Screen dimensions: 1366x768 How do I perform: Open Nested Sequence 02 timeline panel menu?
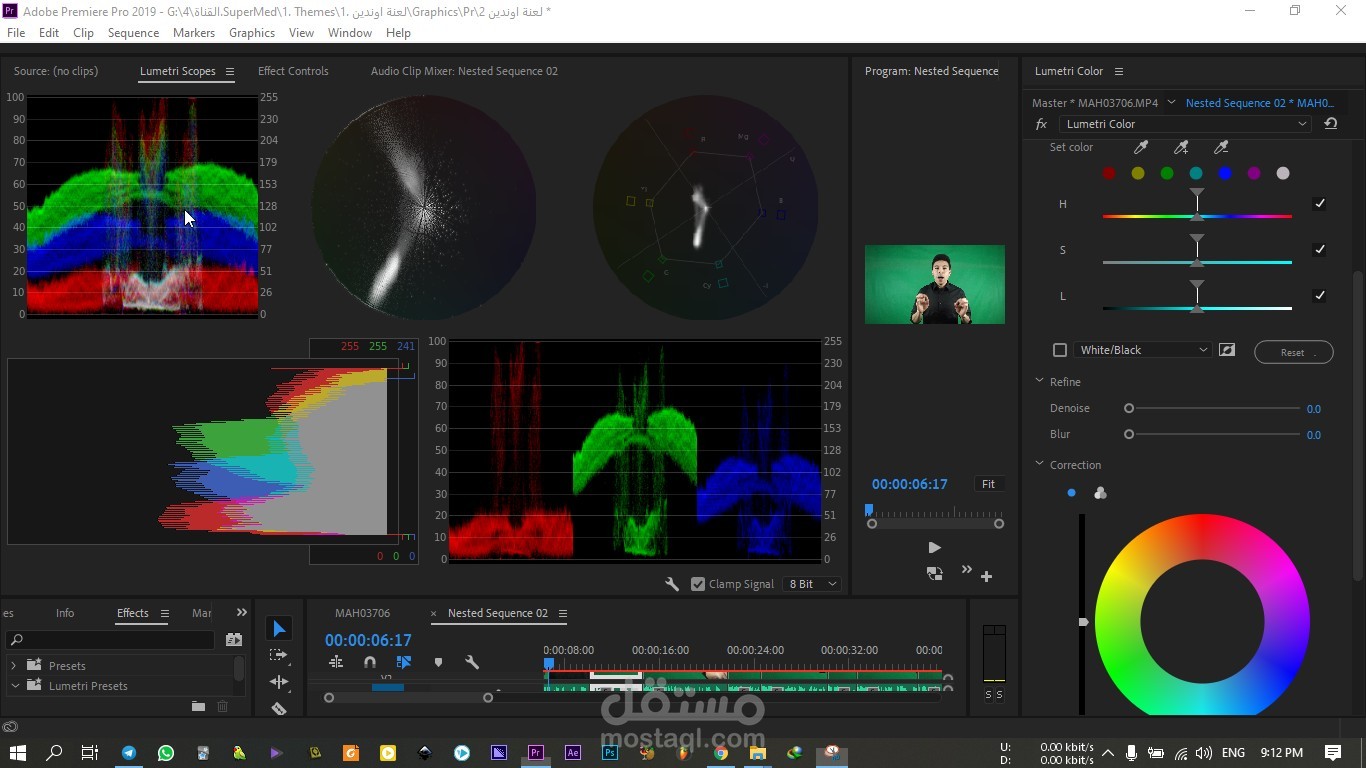[x=562, y=613]
